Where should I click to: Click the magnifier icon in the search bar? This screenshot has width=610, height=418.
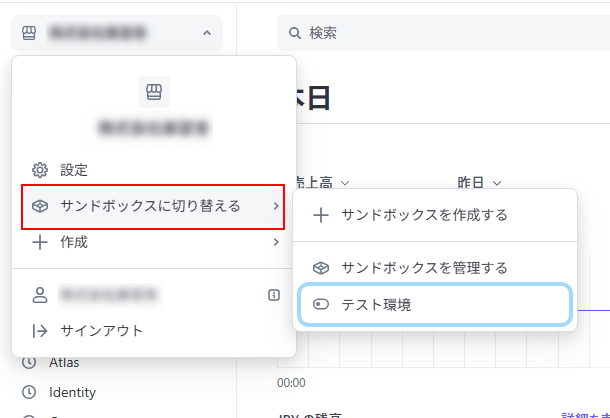[x=295, y=33]
